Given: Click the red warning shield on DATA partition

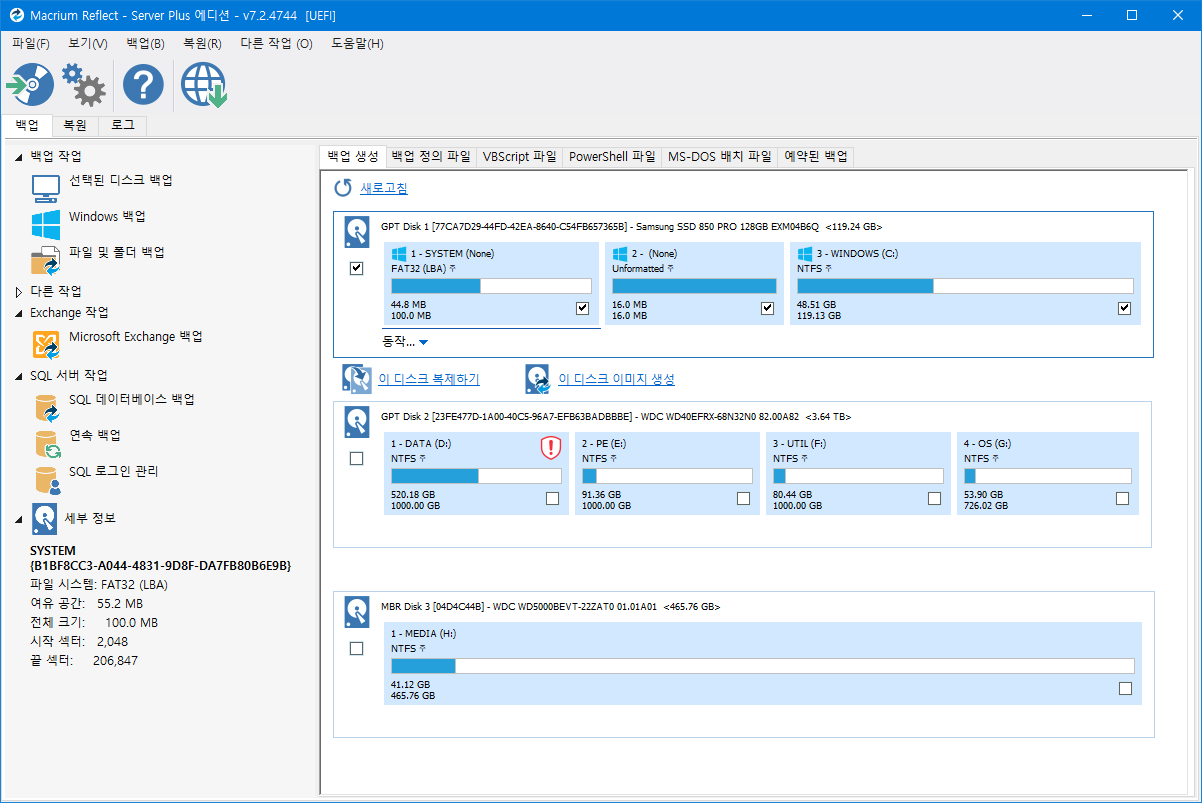Looking at the screenshot, I should pyautogui.click(x=550, y=447).
